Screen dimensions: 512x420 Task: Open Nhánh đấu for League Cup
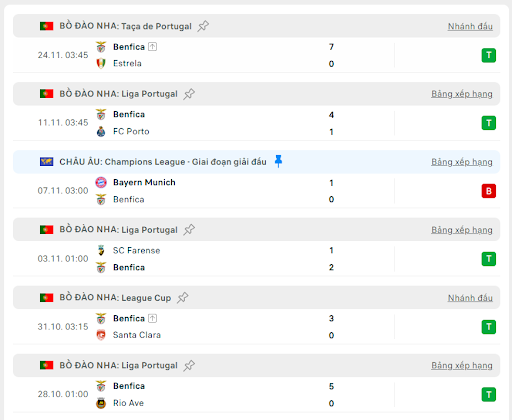(x=470, y=298)
